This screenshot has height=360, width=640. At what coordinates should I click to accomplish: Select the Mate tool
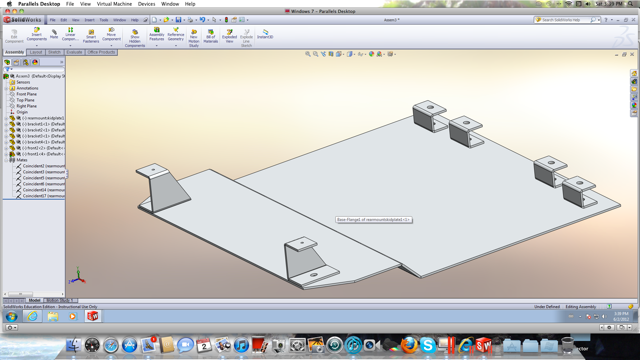tap(54, 34)
